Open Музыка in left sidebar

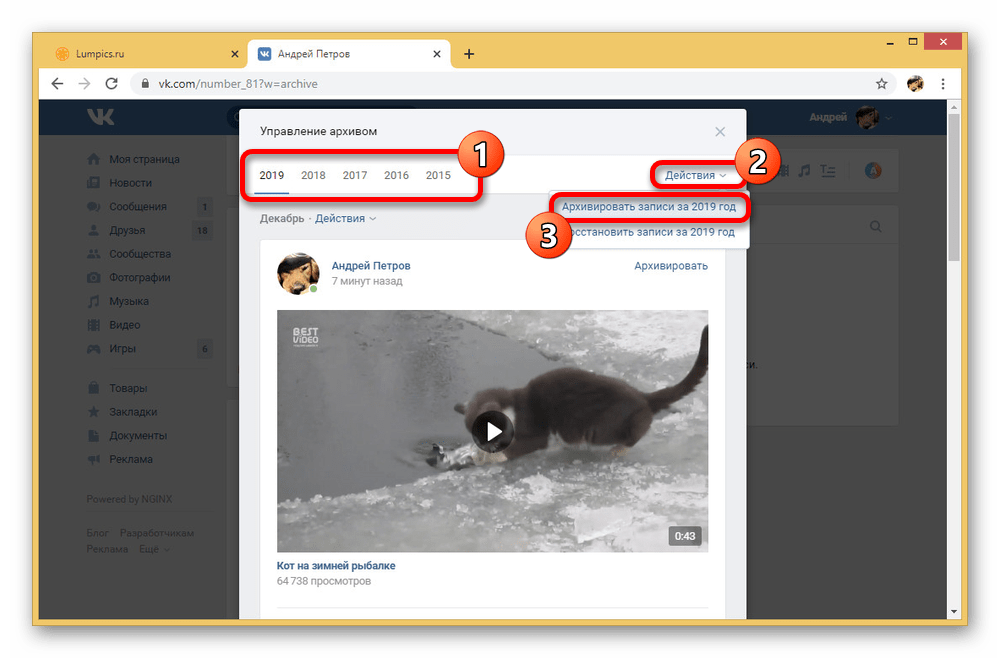129,301
